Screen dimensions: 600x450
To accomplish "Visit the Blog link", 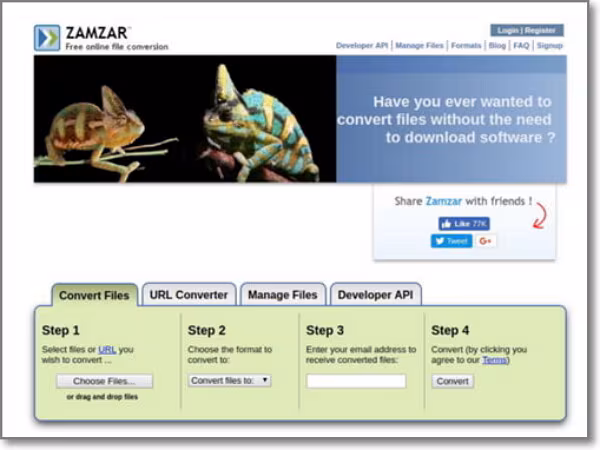I will (497, 46).
